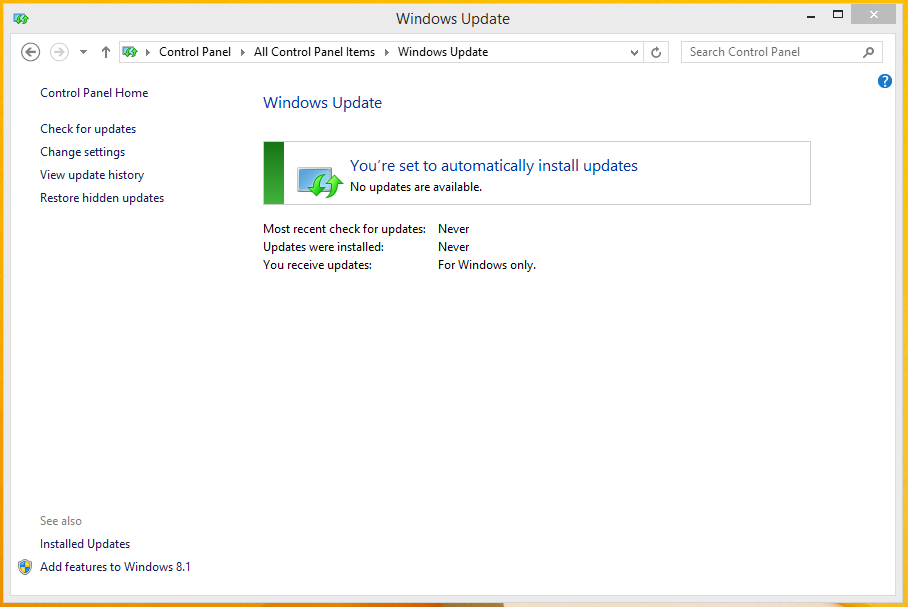Image resolution: width=908 pixels, height=607 pixels.
Task: Open Change settings link
Action: pyautogui.click(x=82, y=152)
